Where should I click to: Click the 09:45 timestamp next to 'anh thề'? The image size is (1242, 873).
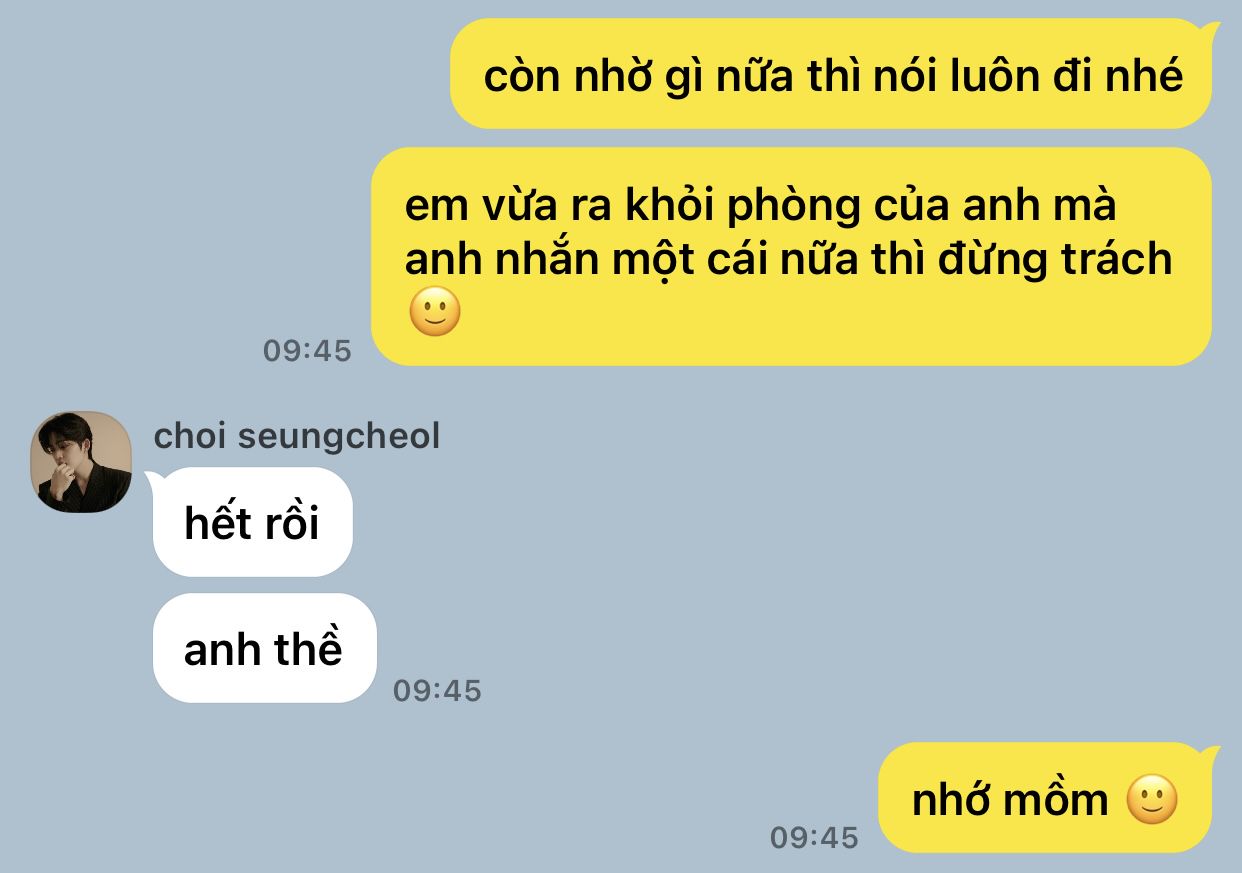pyautogui.click(x=437, y=690)
